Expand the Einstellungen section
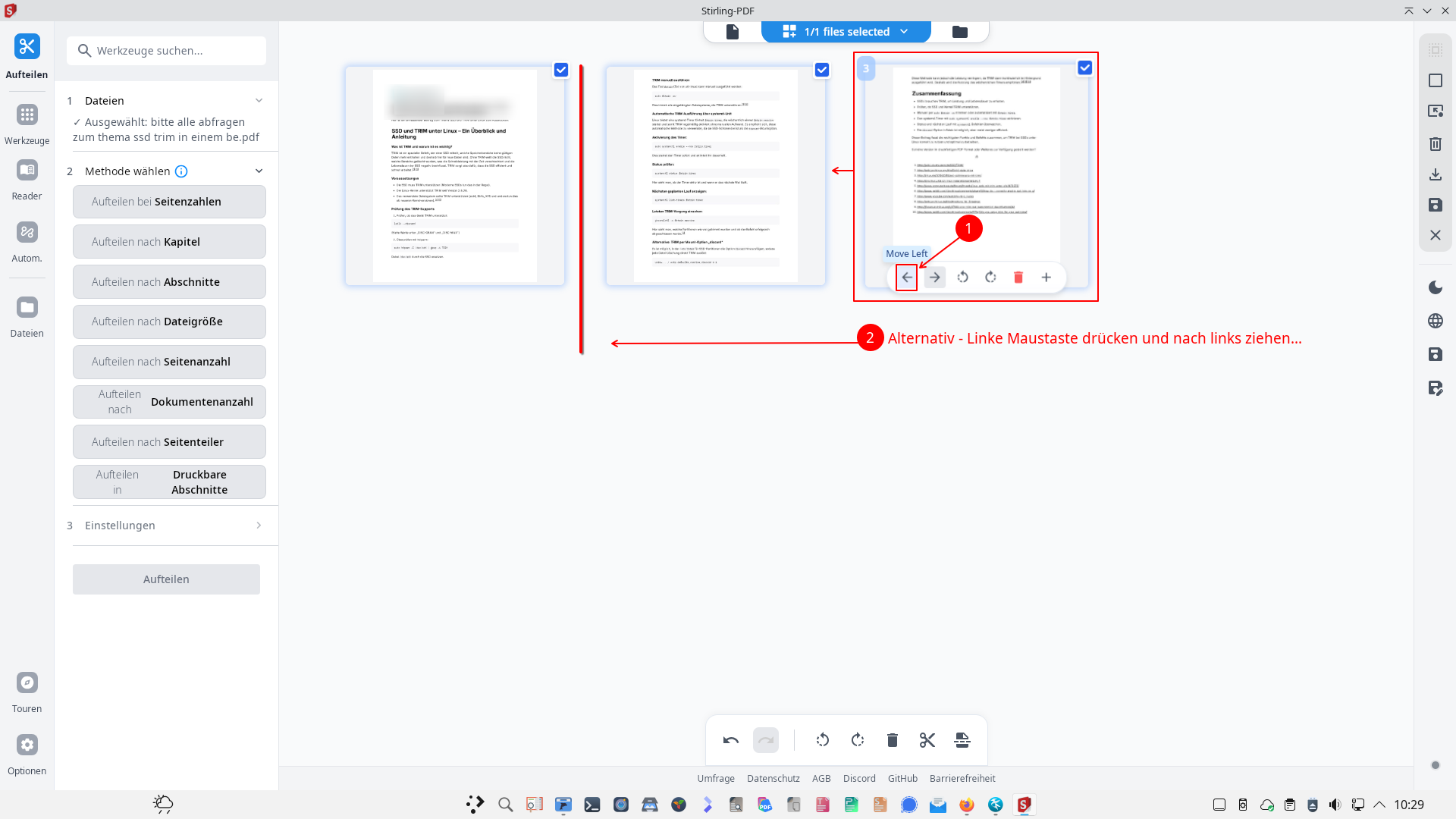The height and width of the screenshot is (819, 1456). coord(259,526)
